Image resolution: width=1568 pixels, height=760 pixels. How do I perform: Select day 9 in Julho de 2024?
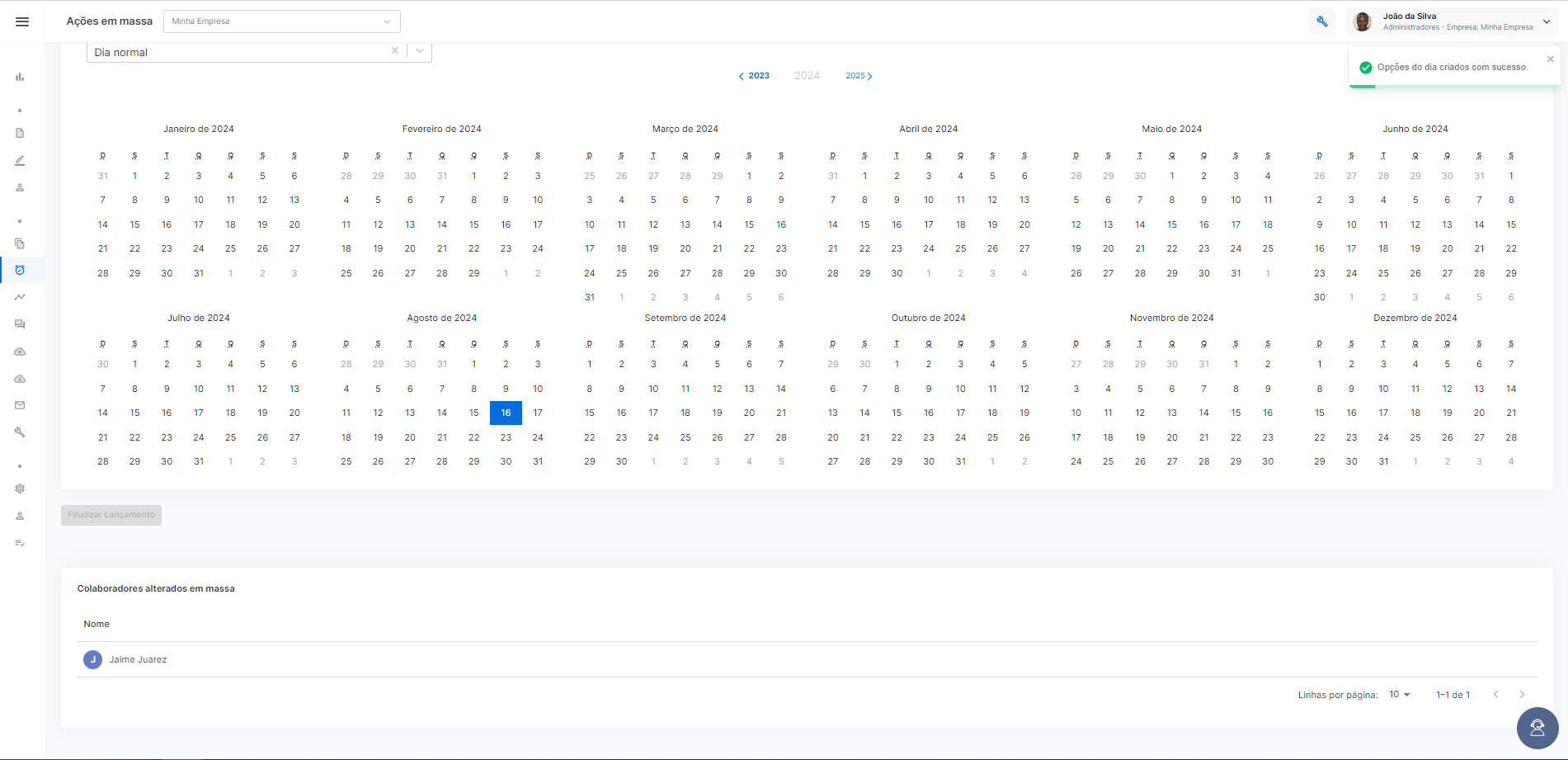point(167,389)
